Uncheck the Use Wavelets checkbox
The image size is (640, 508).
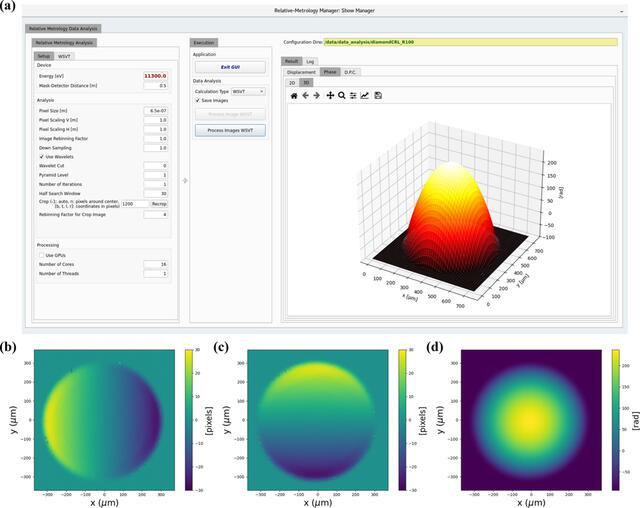point(42,157)
